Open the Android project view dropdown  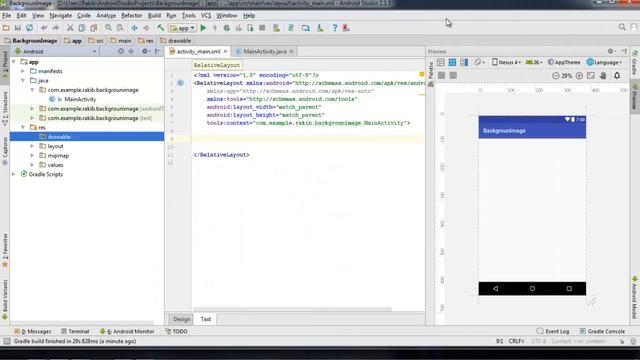(x=56, y=51)
